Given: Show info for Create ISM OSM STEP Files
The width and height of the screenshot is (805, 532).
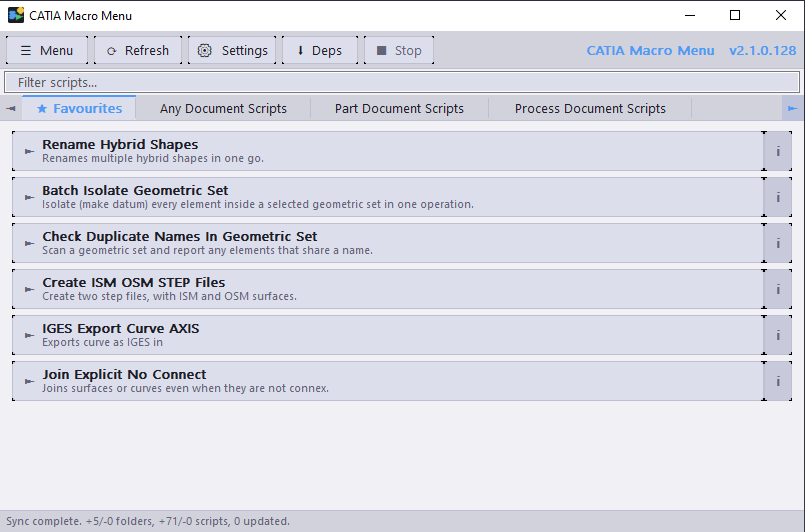Looking at the screenshot, I should click(x=778, y=289).
